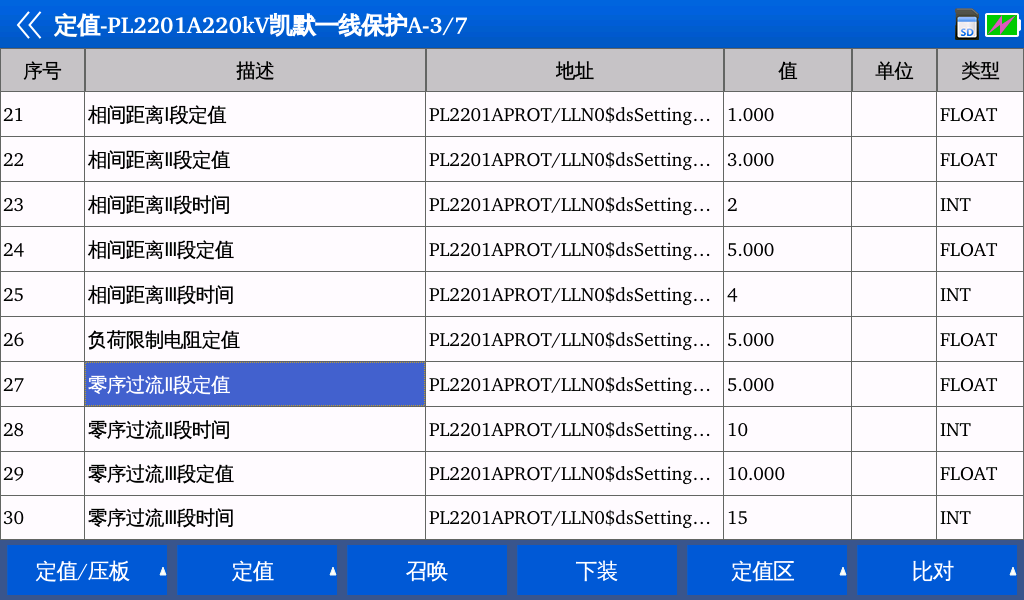Select the 描述 column header
The width and height of the screenshot is (1024, 600).
255,71
